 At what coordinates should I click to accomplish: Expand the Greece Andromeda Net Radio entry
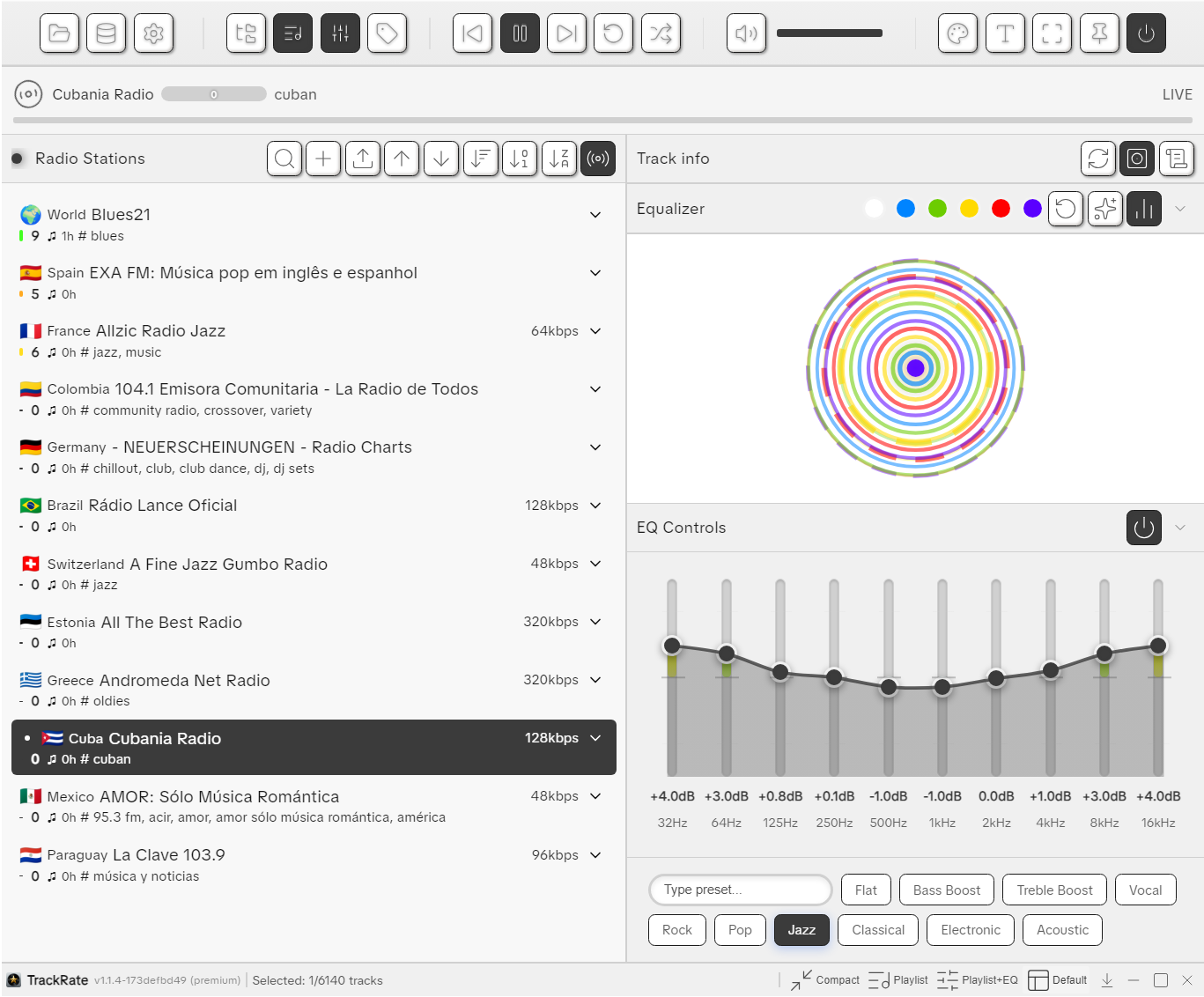pos(595,680)
